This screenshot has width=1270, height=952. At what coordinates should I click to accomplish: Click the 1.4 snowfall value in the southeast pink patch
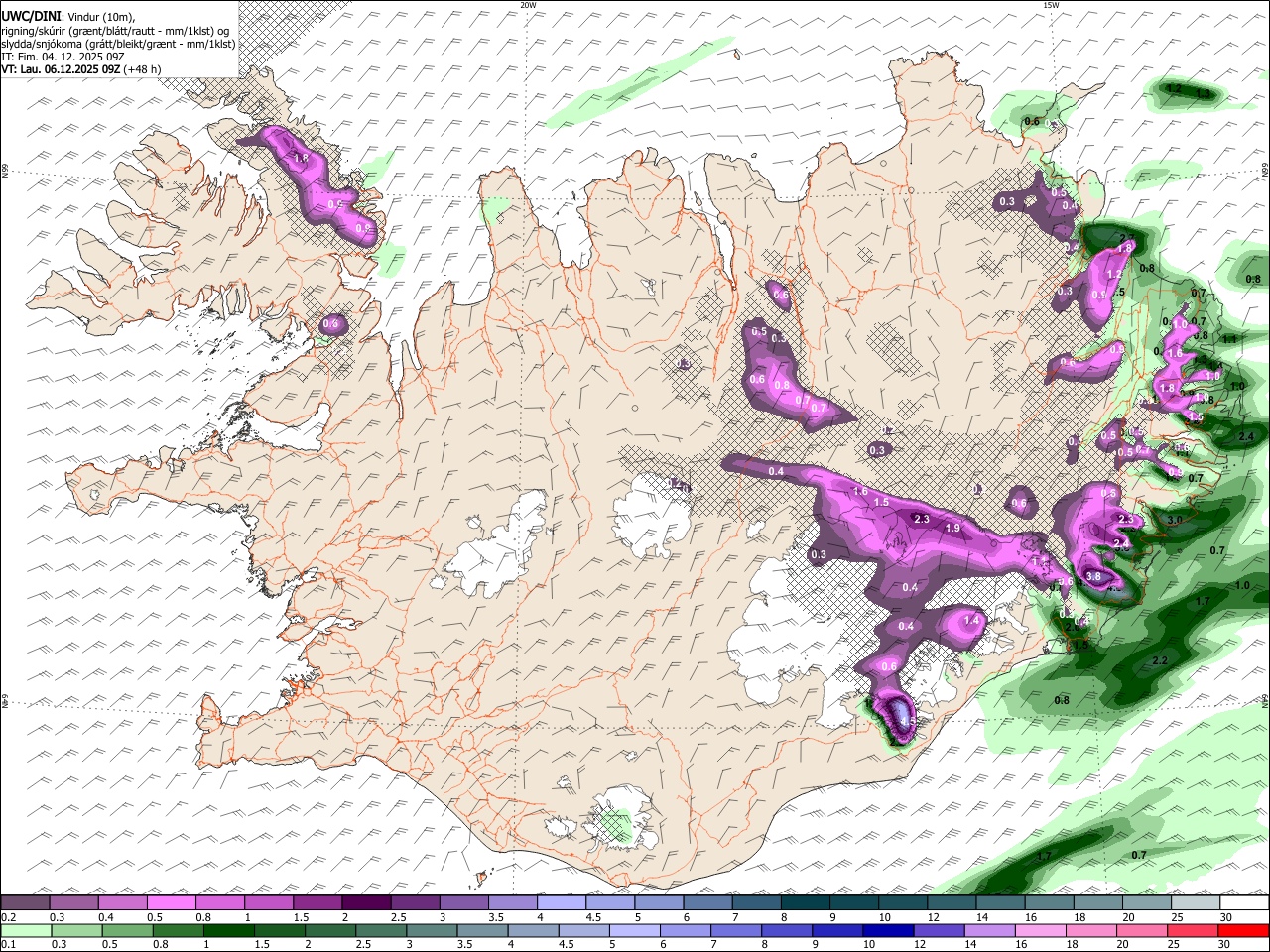(x=971, y=621)
